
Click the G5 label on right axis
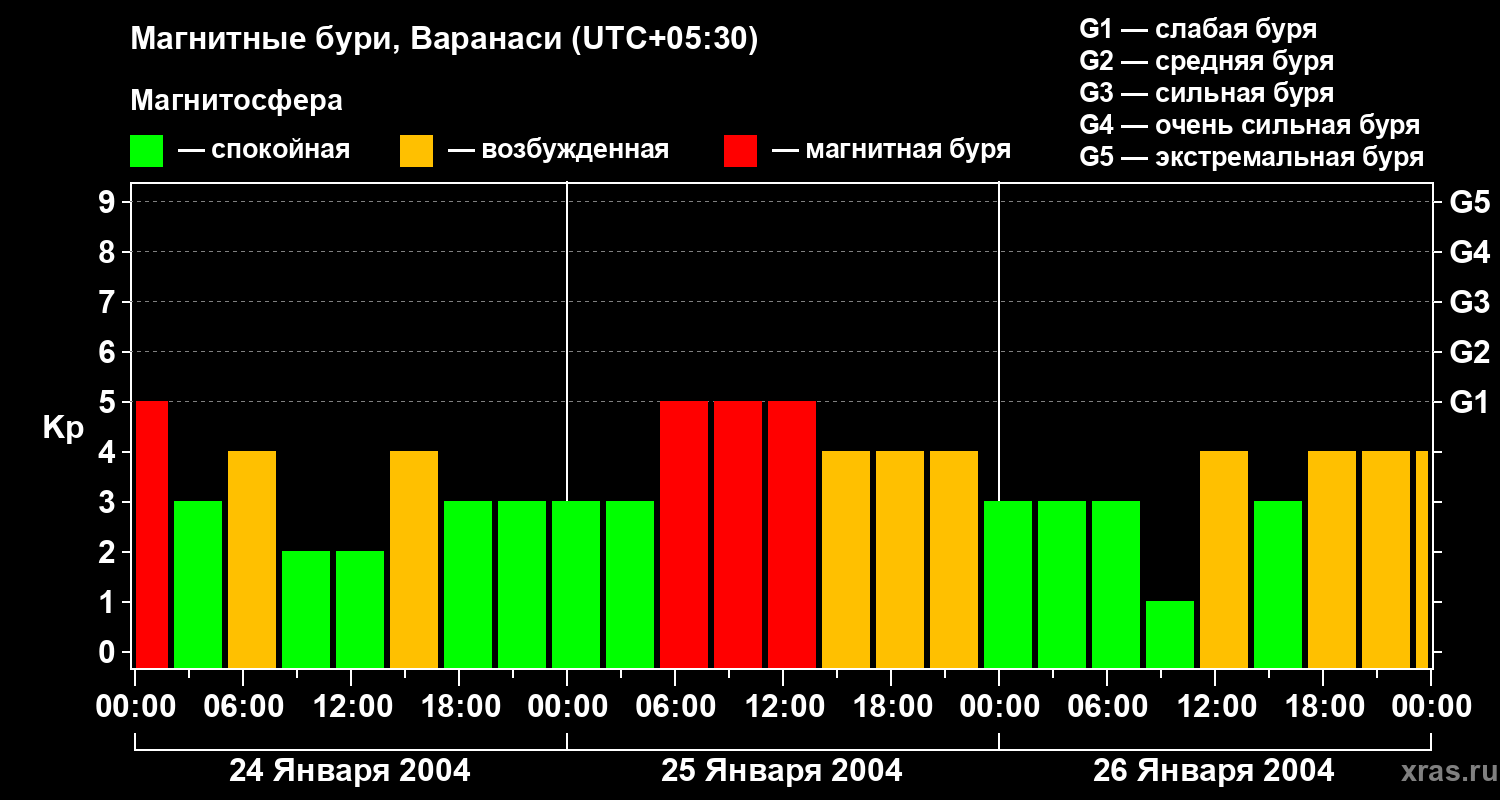pos(1469,202)
